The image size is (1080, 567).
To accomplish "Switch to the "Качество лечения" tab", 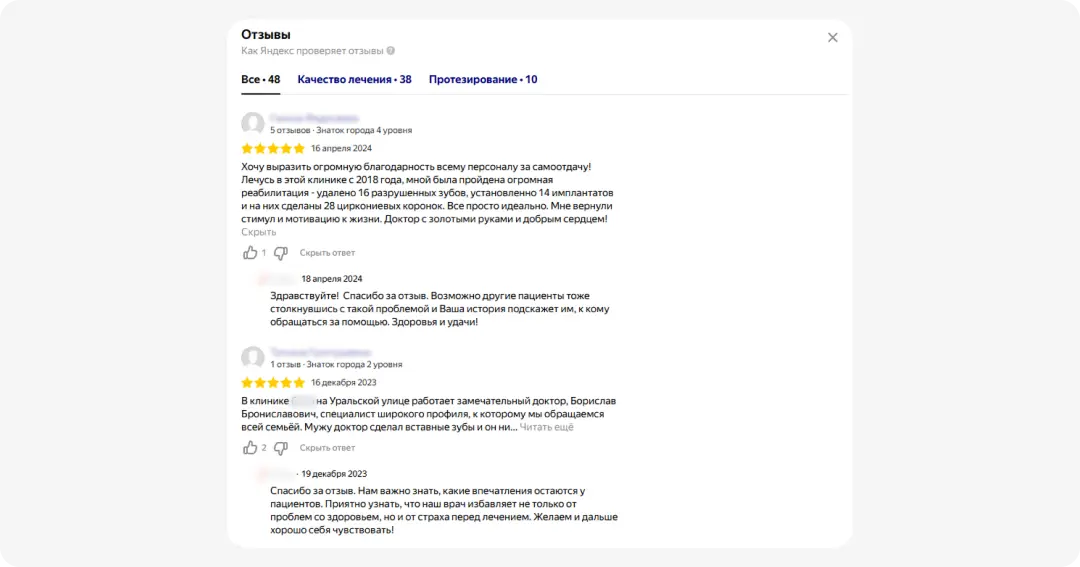I will pyautogui.click(x=354, y=79).
